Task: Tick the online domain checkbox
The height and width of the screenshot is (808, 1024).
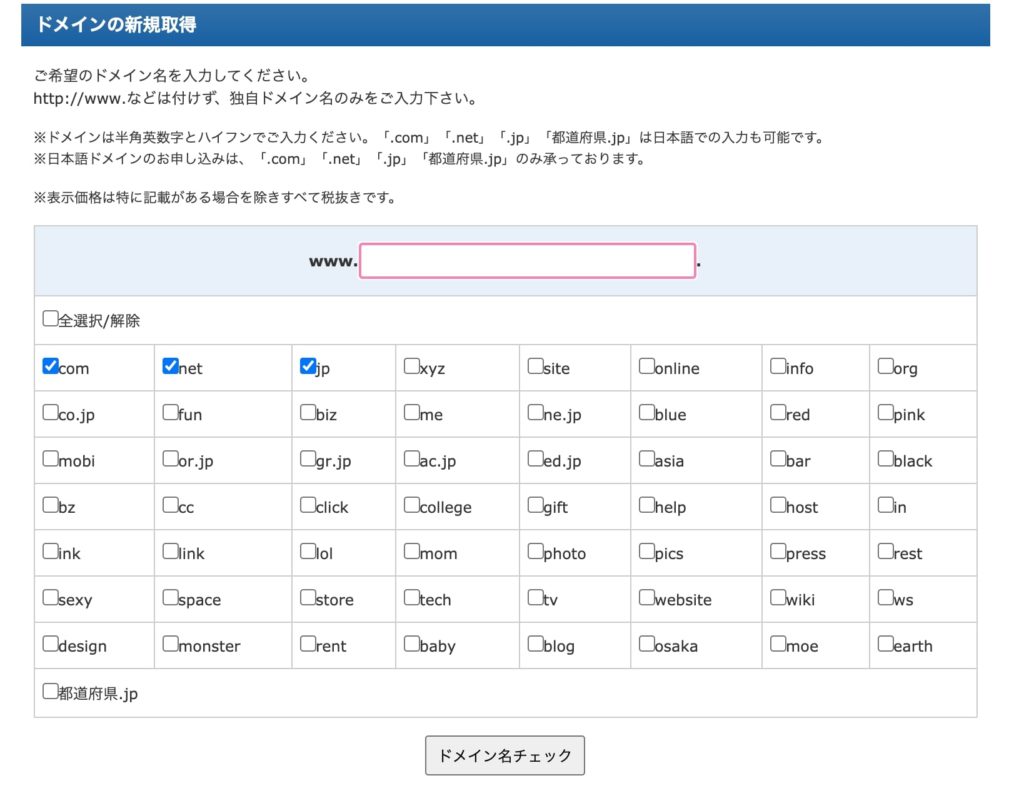Action: pos(647,366)
